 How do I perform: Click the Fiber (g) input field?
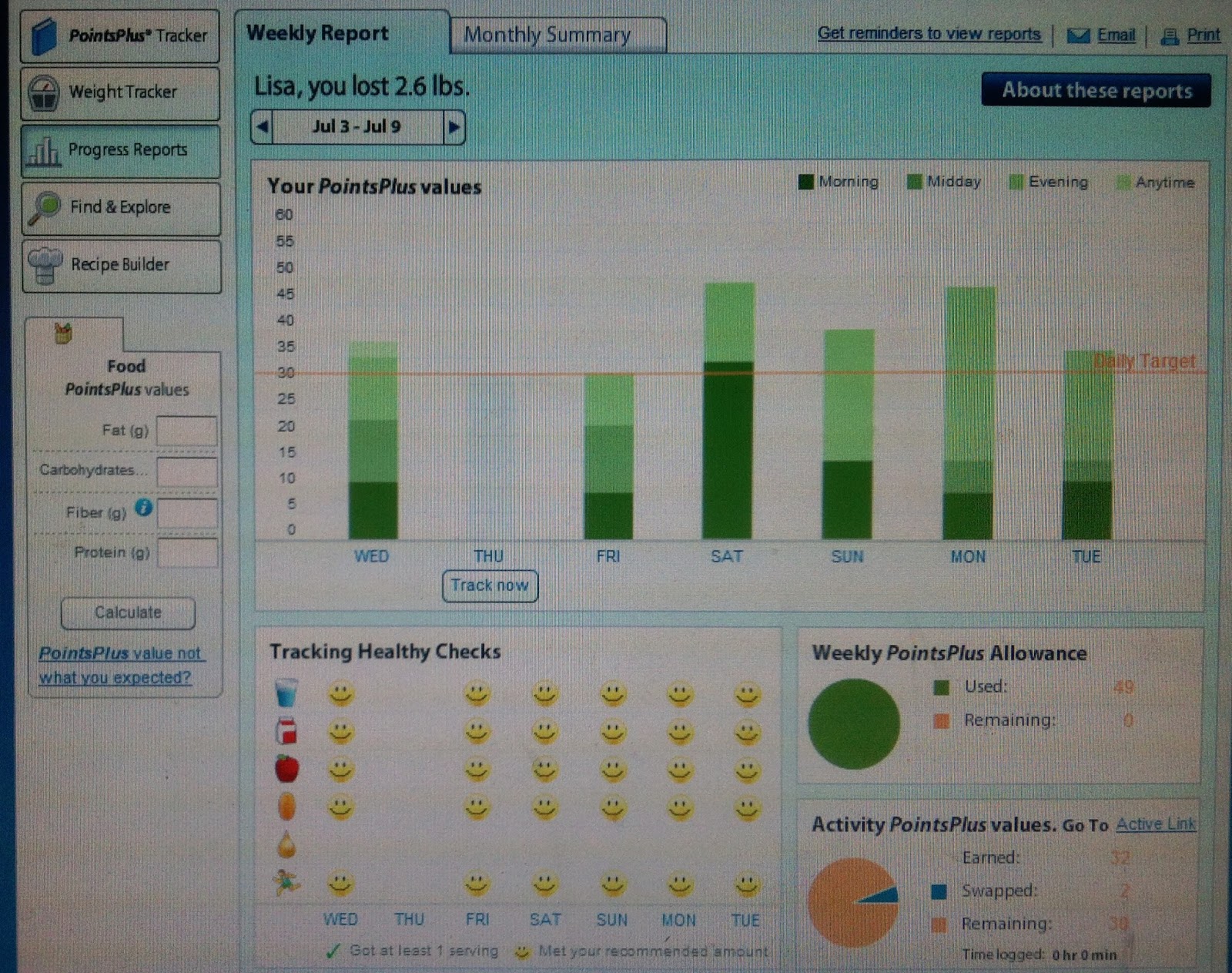coord(188,512)
